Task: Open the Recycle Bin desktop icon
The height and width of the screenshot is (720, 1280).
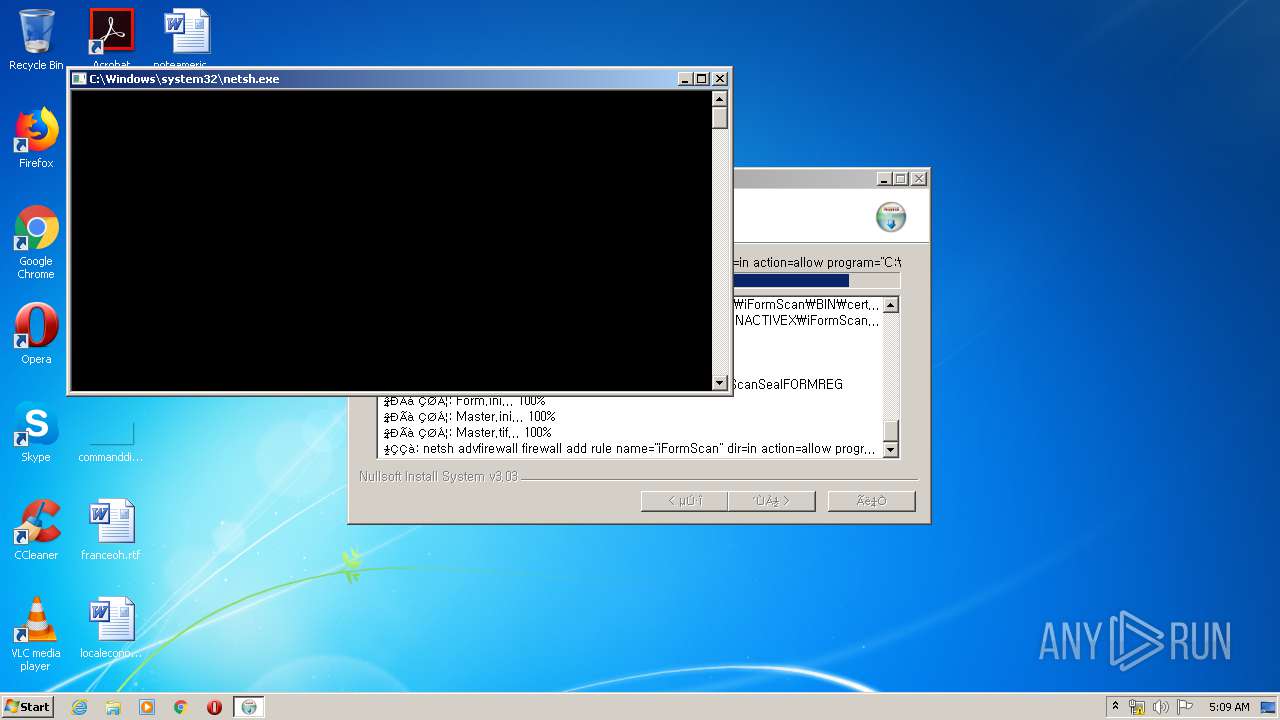Action: point(36,40)
